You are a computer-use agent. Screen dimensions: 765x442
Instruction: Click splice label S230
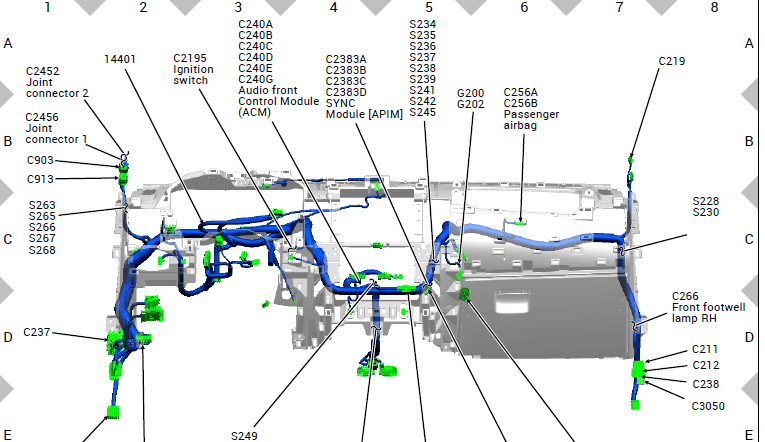point(706,213)
